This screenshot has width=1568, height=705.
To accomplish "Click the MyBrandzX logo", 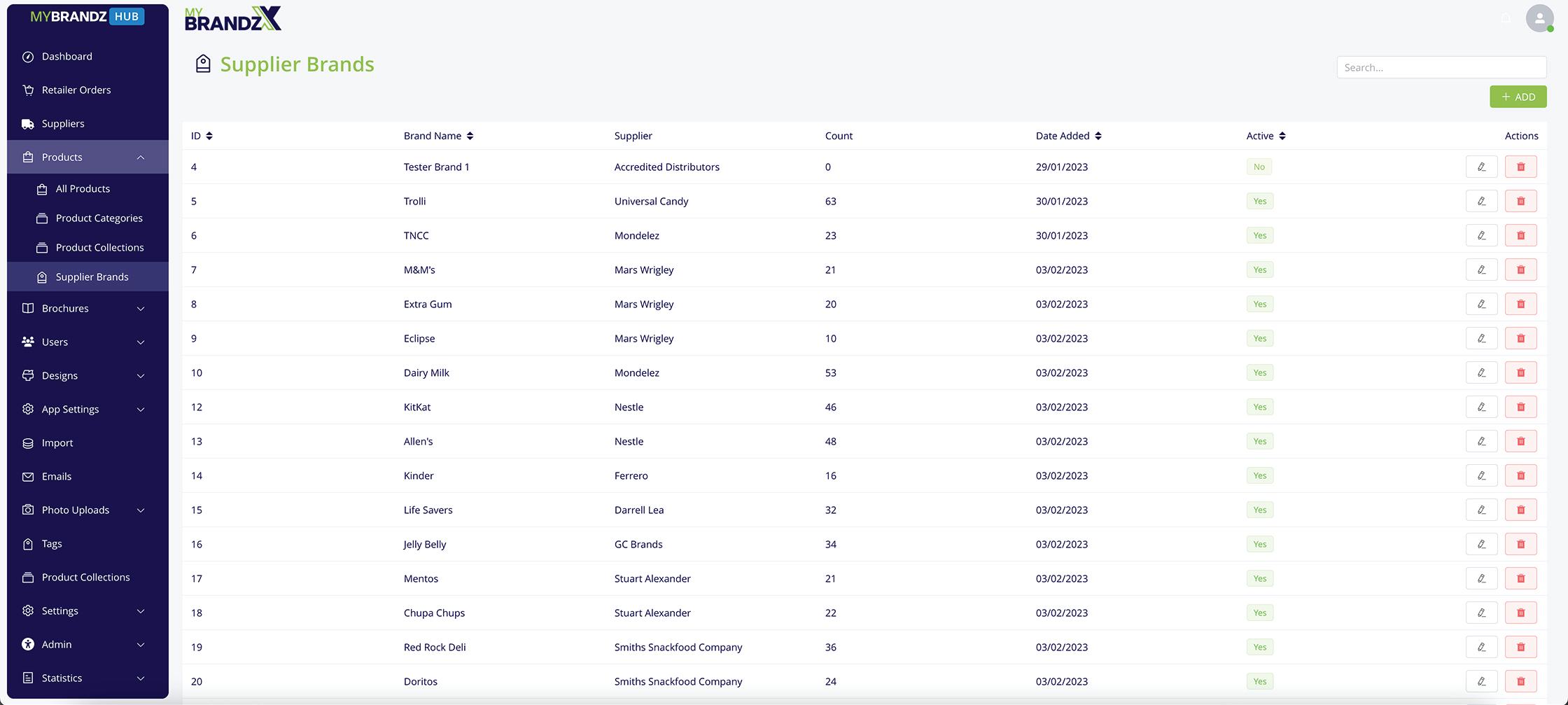I will point(233,19).
